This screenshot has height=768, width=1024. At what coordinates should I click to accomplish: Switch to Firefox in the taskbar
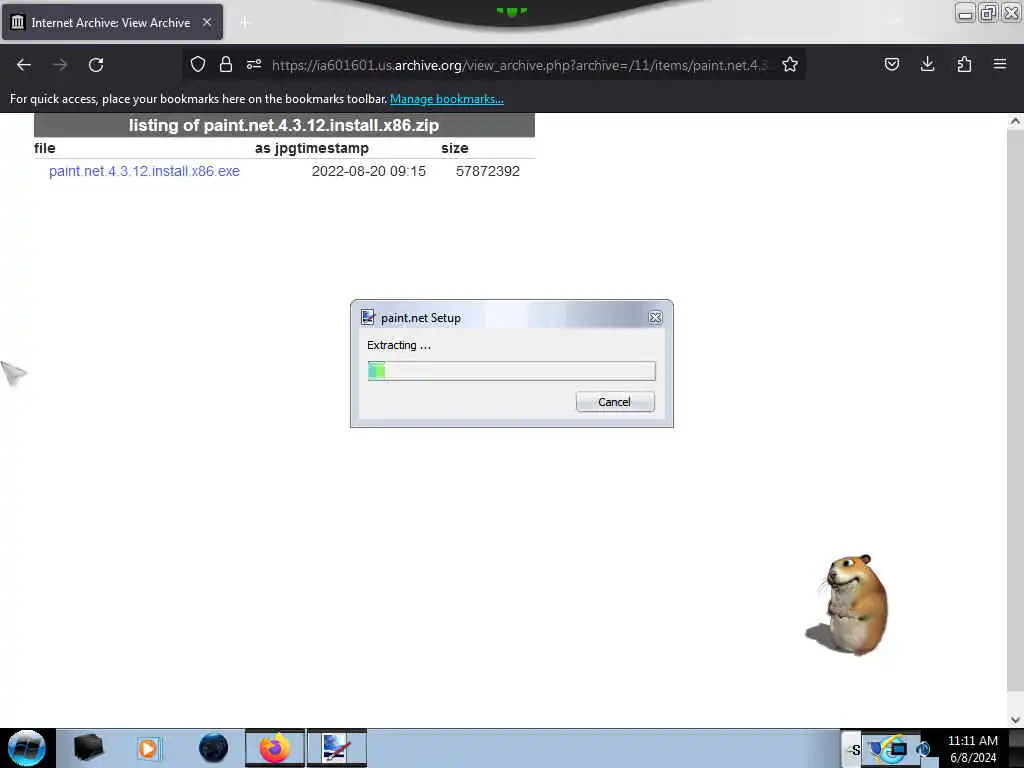(275, 748)
